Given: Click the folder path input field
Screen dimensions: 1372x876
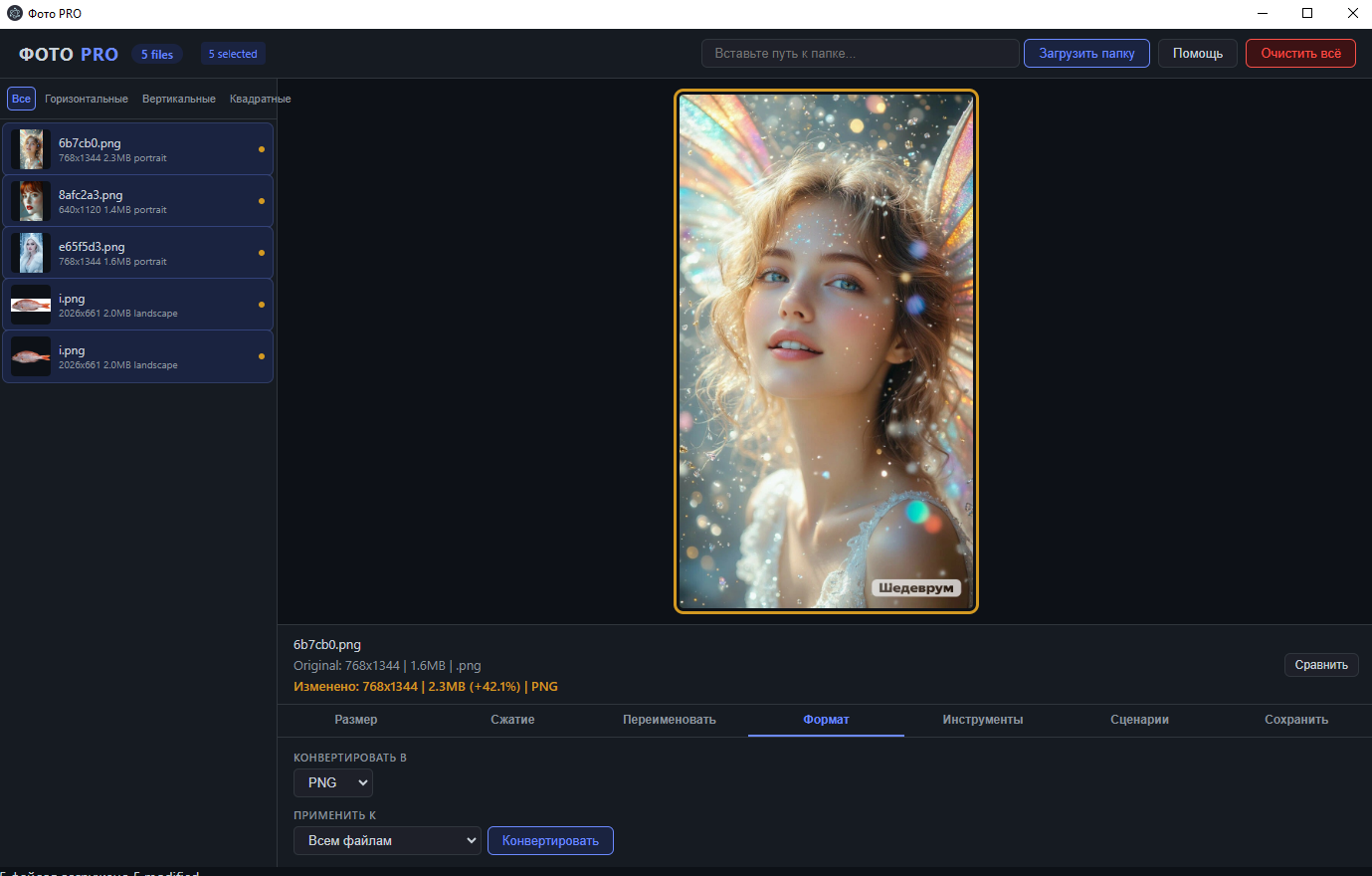Looking at the screenshot, I should click(x=861, y=53).
